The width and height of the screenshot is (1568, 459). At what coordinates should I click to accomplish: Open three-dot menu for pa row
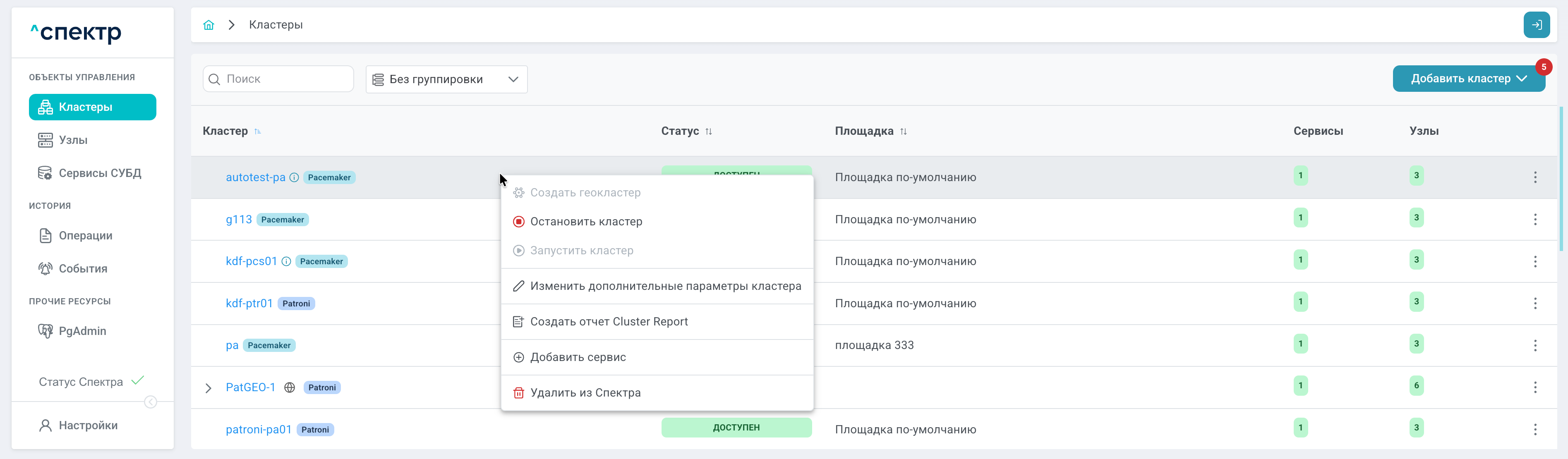click(x=1534, y=345)
